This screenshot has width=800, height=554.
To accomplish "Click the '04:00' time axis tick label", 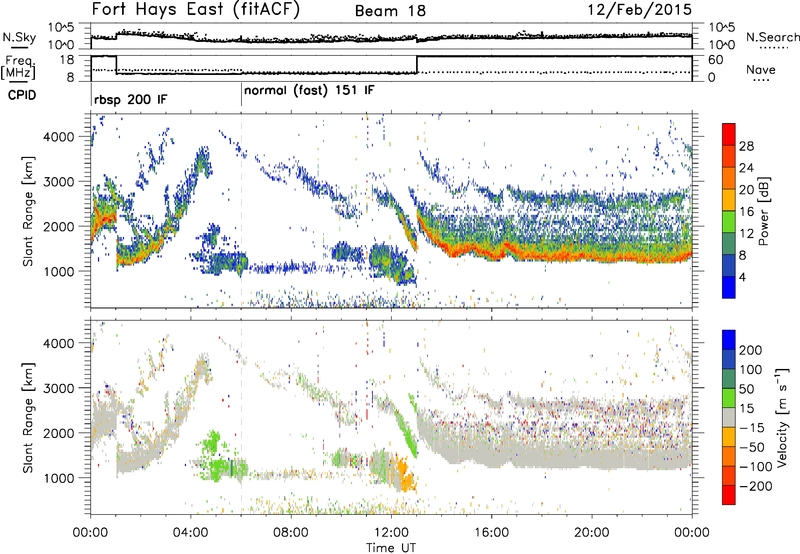I will 191,532.
